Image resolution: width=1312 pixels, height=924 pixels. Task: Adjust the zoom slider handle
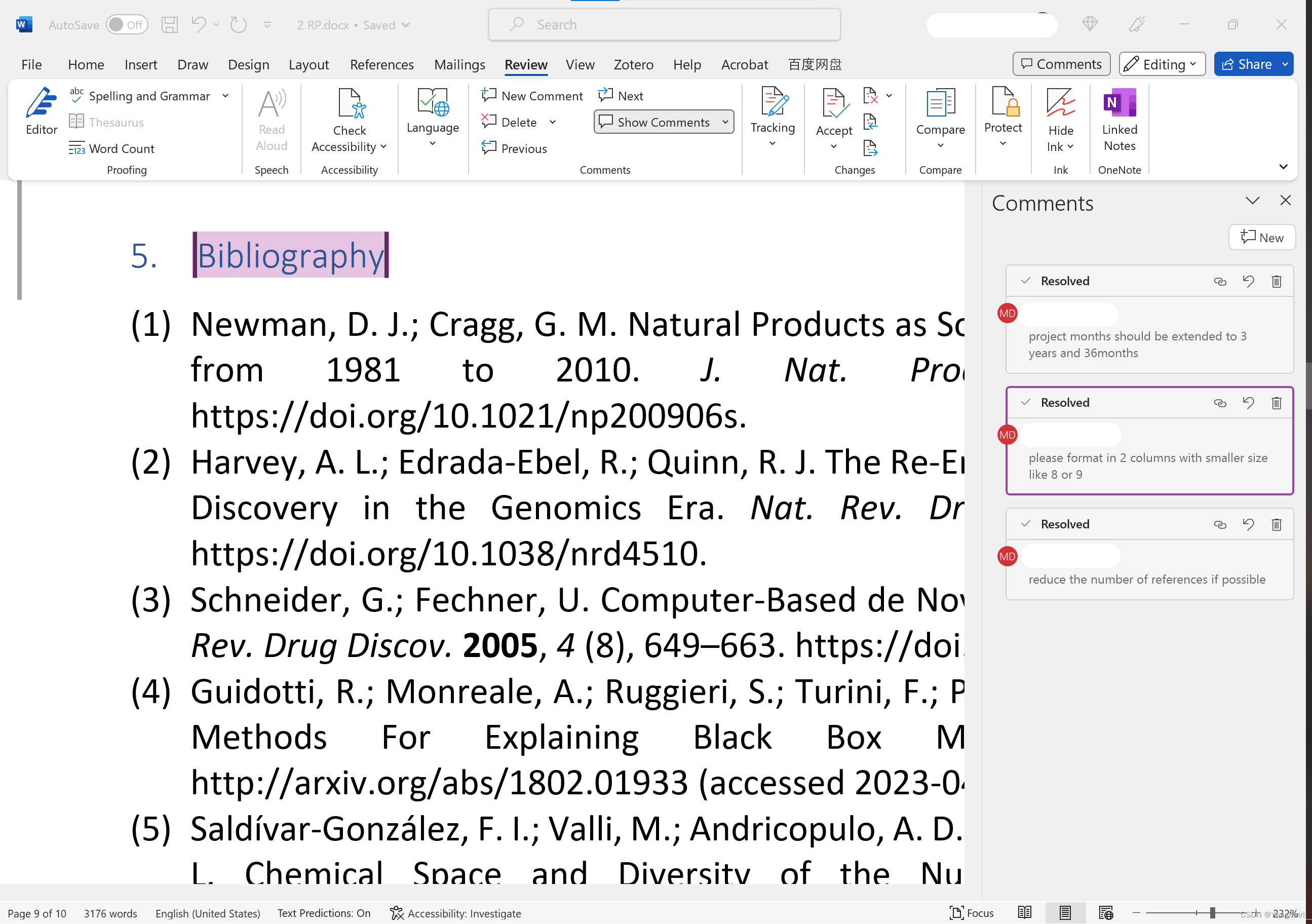[x=1212, y=912]
